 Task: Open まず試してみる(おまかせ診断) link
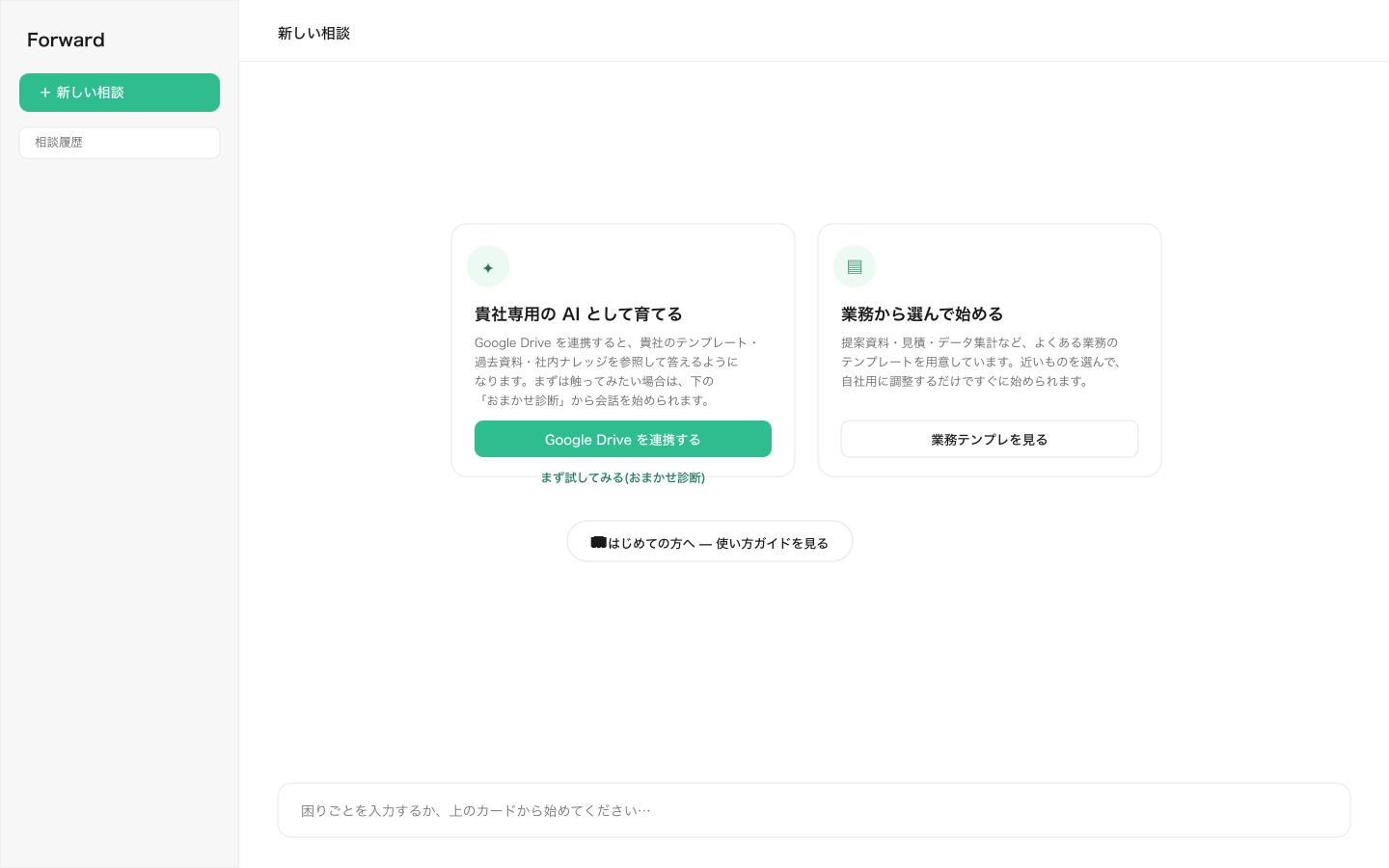[623, 477]
